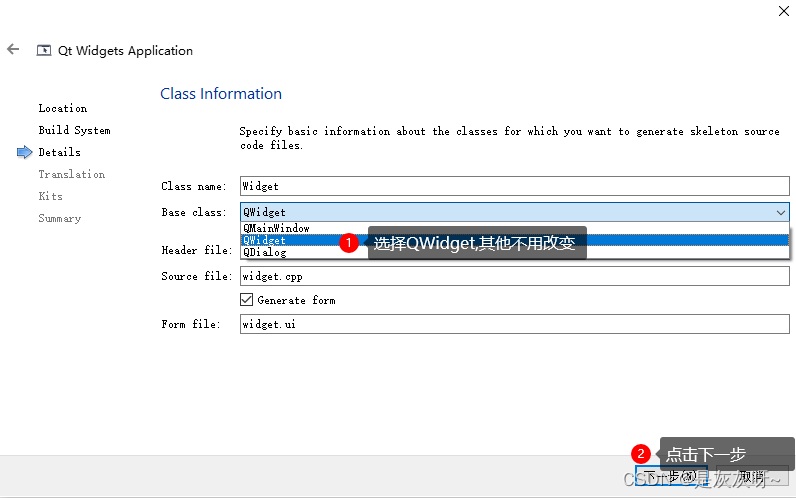Screen dimensions: 796x498
Task: Choose QWidget in the dropdown list
Action: tap(265, 240)
